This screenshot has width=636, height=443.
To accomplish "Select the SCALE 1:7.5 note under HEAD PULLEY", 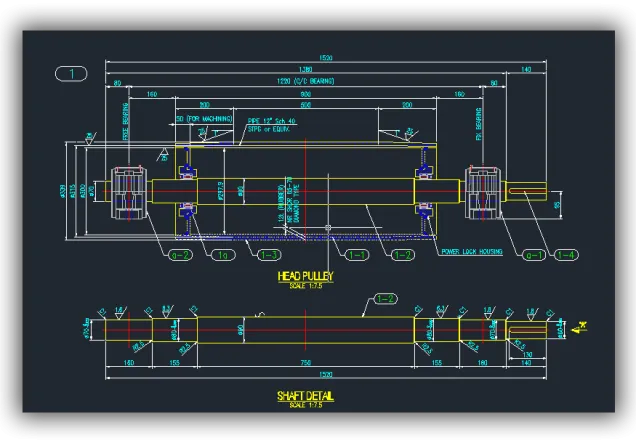I will [306, 286].
